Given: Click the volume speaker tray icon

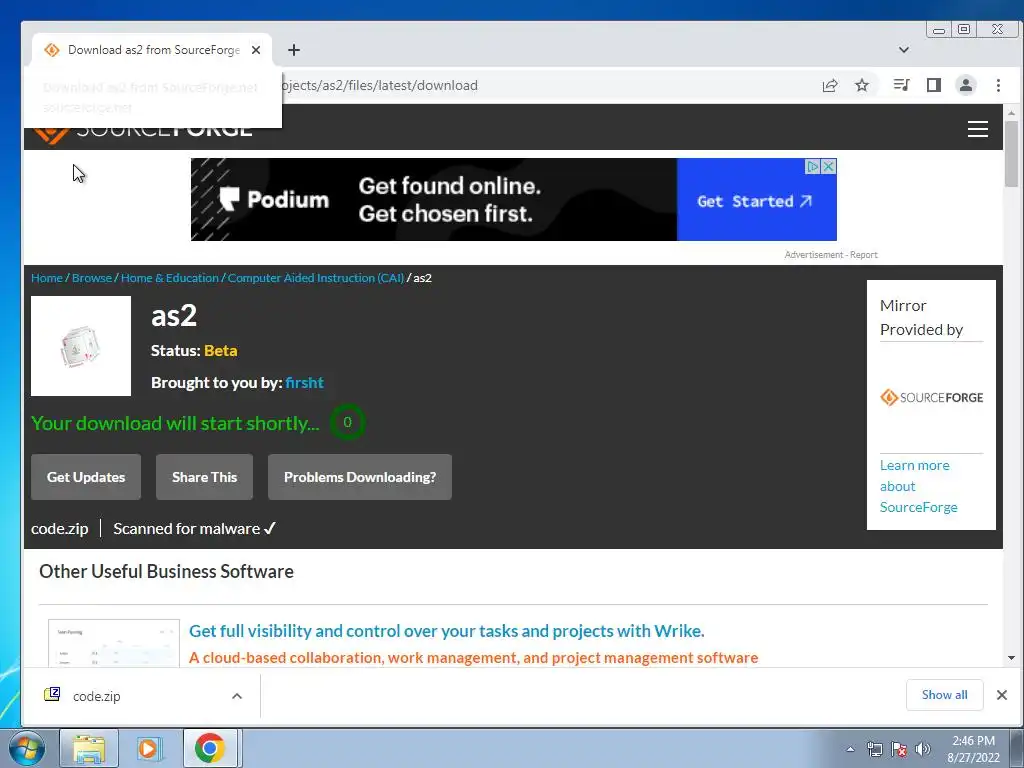Looking at the screenshot, I should tap(923, 749).
